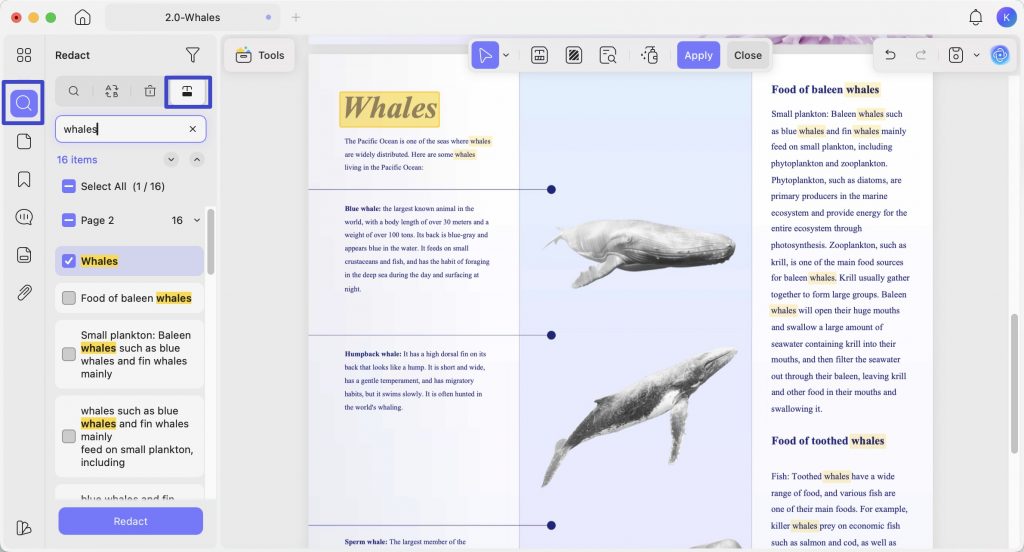Open the bookmark panel in left sidebar
1024x552 pixels.
pyautogui.click(x=24, y=179)
